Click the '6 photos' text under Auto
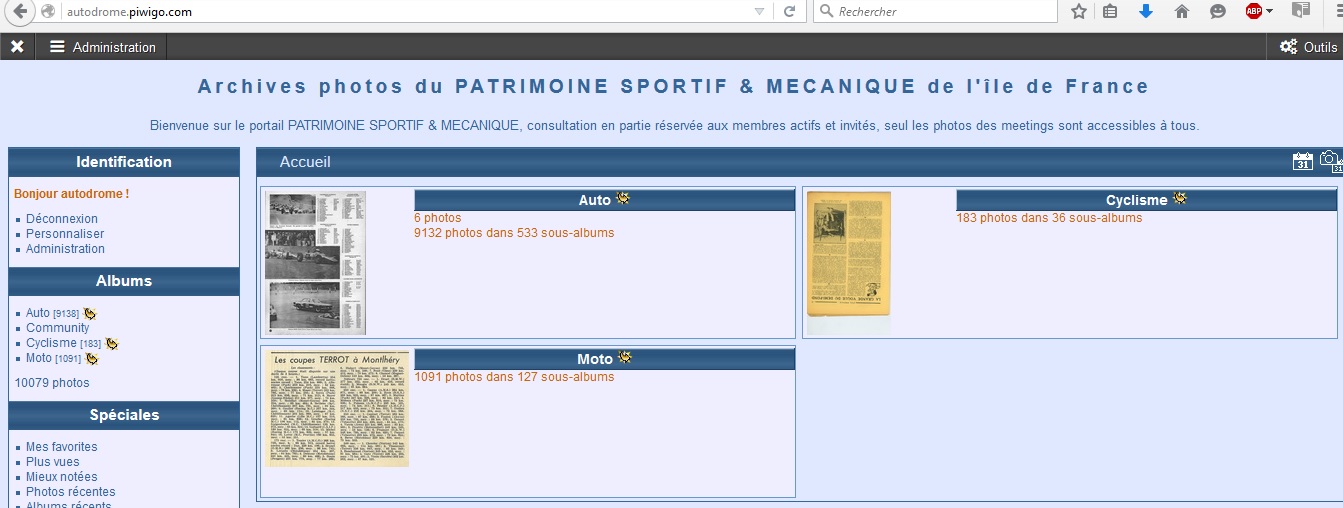 pos(438,218)
